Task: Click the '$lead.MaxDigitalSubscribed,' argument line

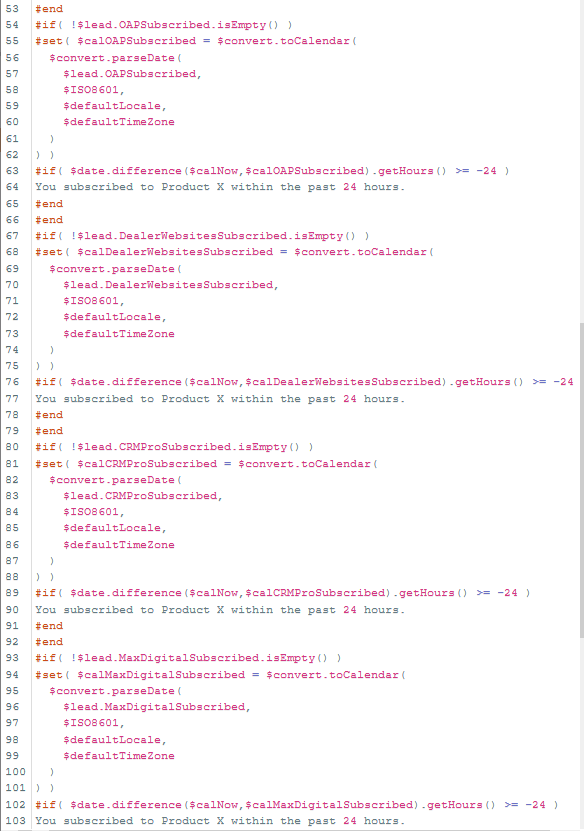Action: click(157, 706)
